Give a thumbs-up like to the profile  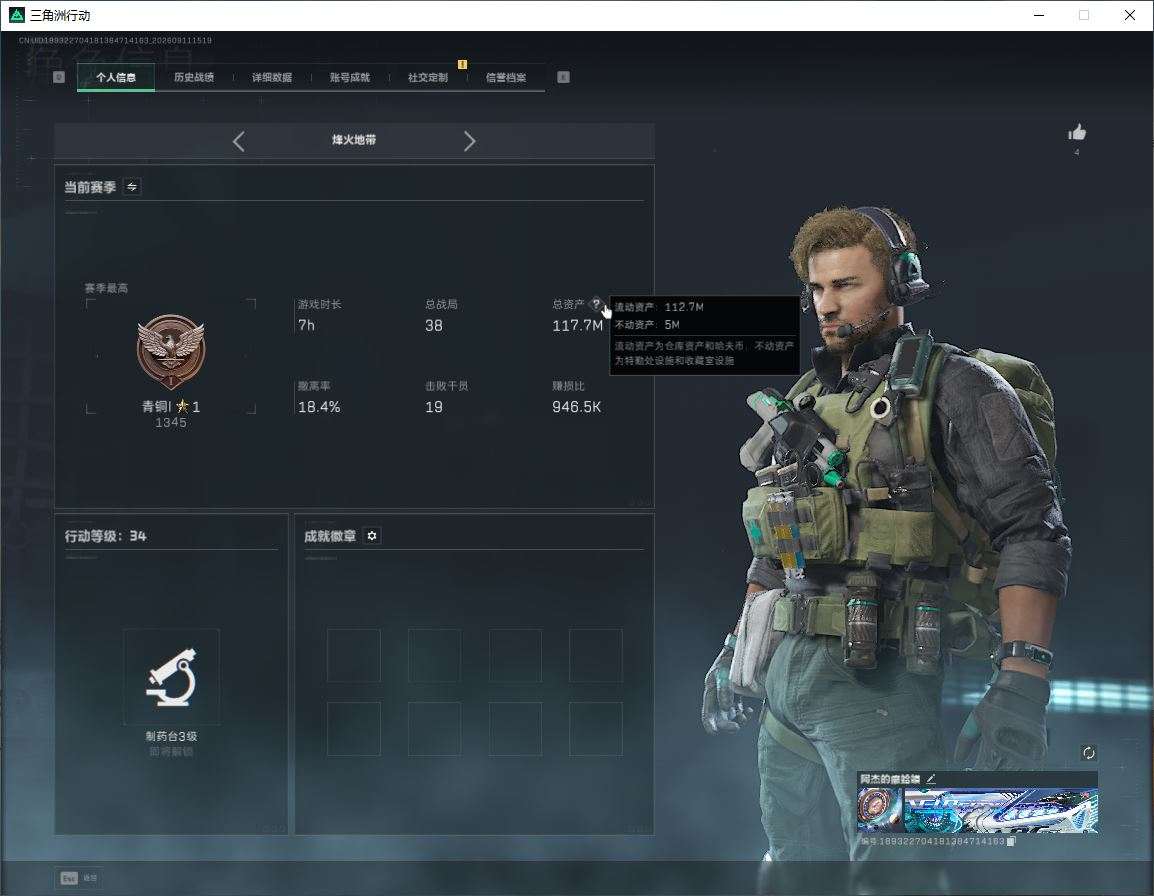click(x=1077, y=133)
